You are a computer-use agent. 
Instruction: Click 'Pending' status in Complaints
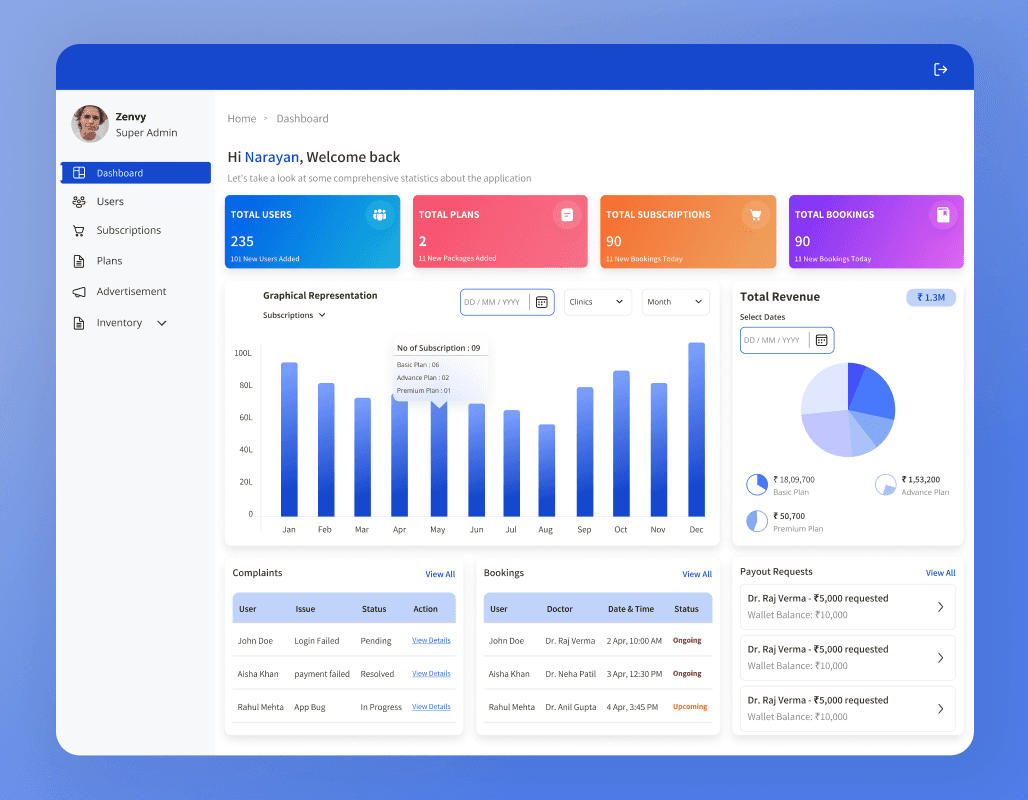click(x=376, y=641)
